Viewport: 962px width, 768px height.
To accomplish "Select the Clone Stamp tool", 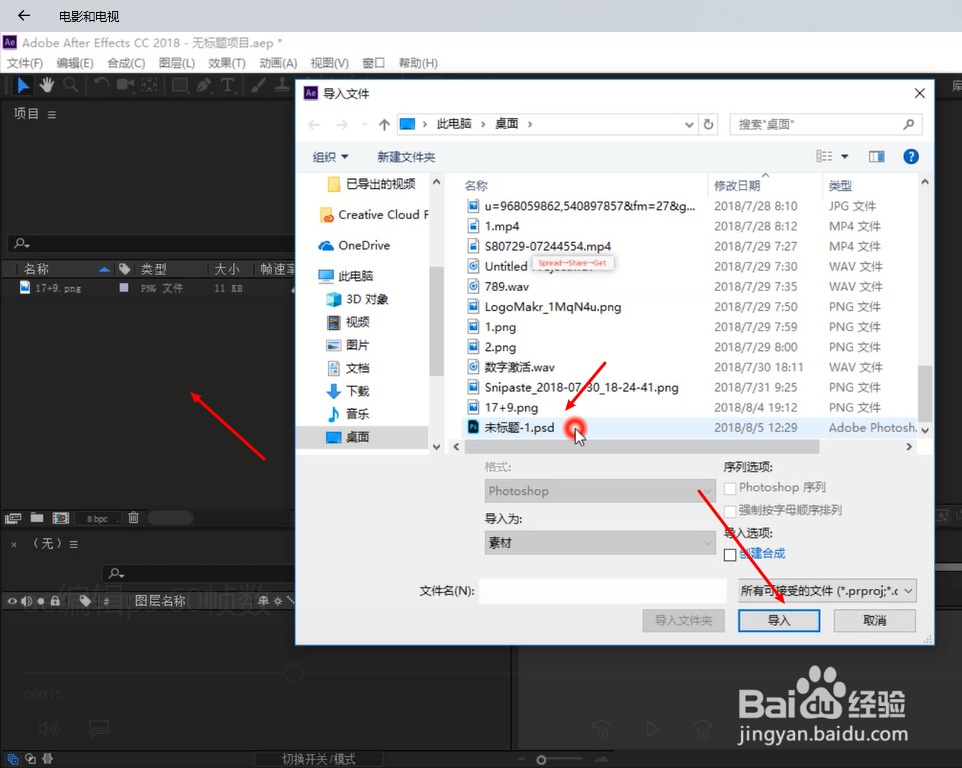I will point(282,85).
